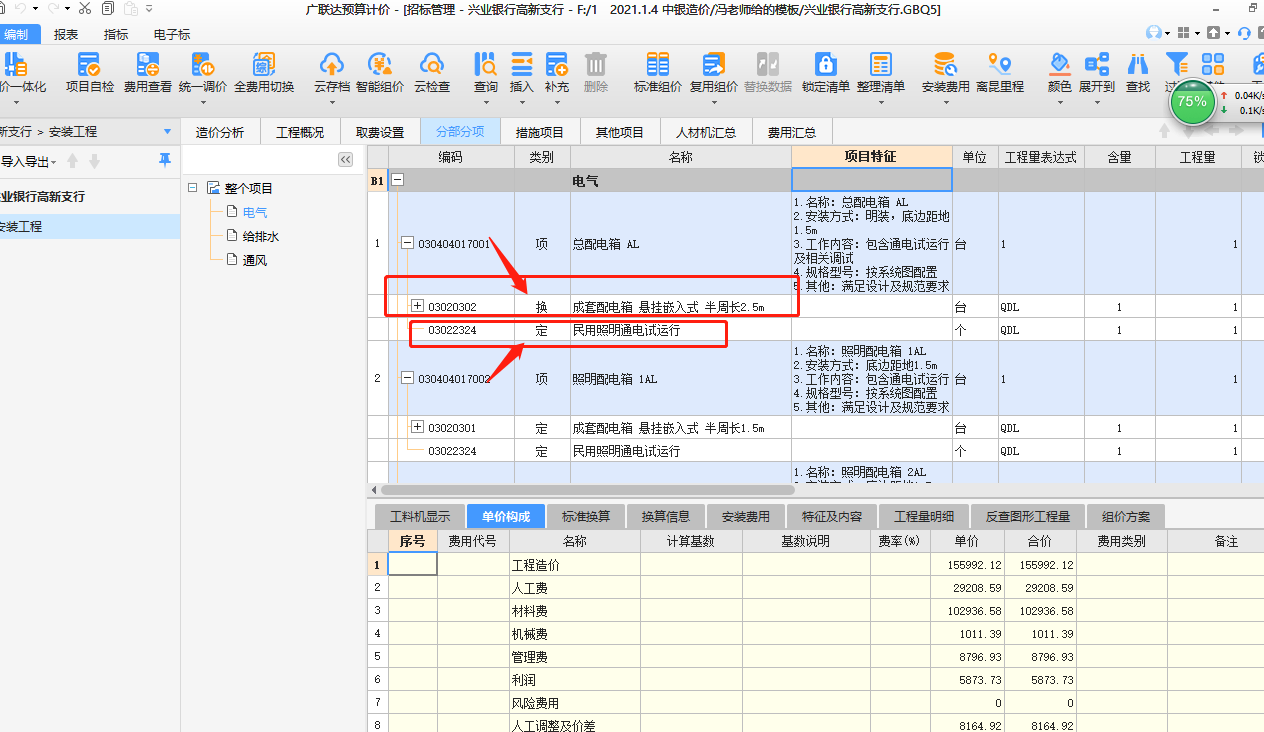Screen dimensions: 1264x732
Task: Click the 费用代号 column header
Action: pyautogui.click(x=473, y=541)
